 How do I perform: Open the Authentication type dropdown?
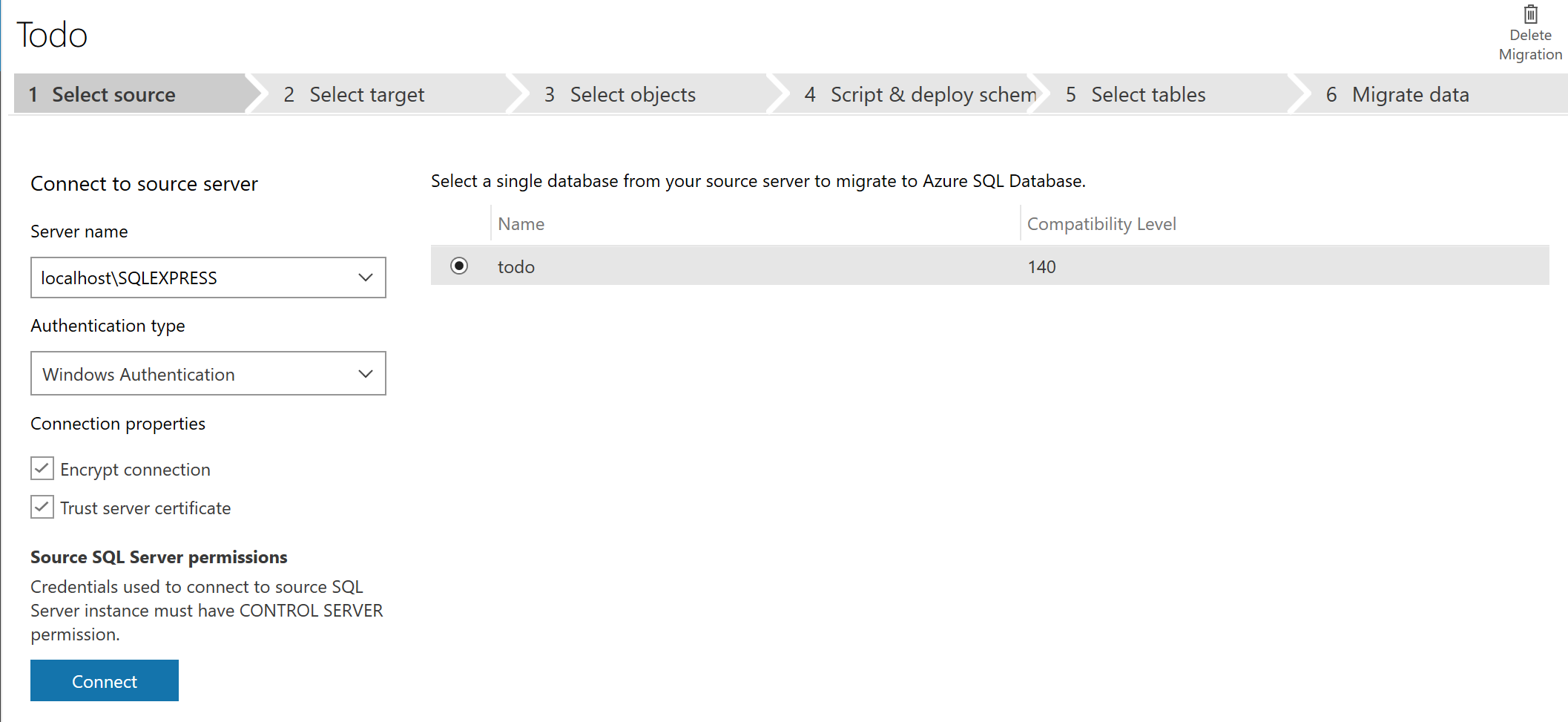208,373
